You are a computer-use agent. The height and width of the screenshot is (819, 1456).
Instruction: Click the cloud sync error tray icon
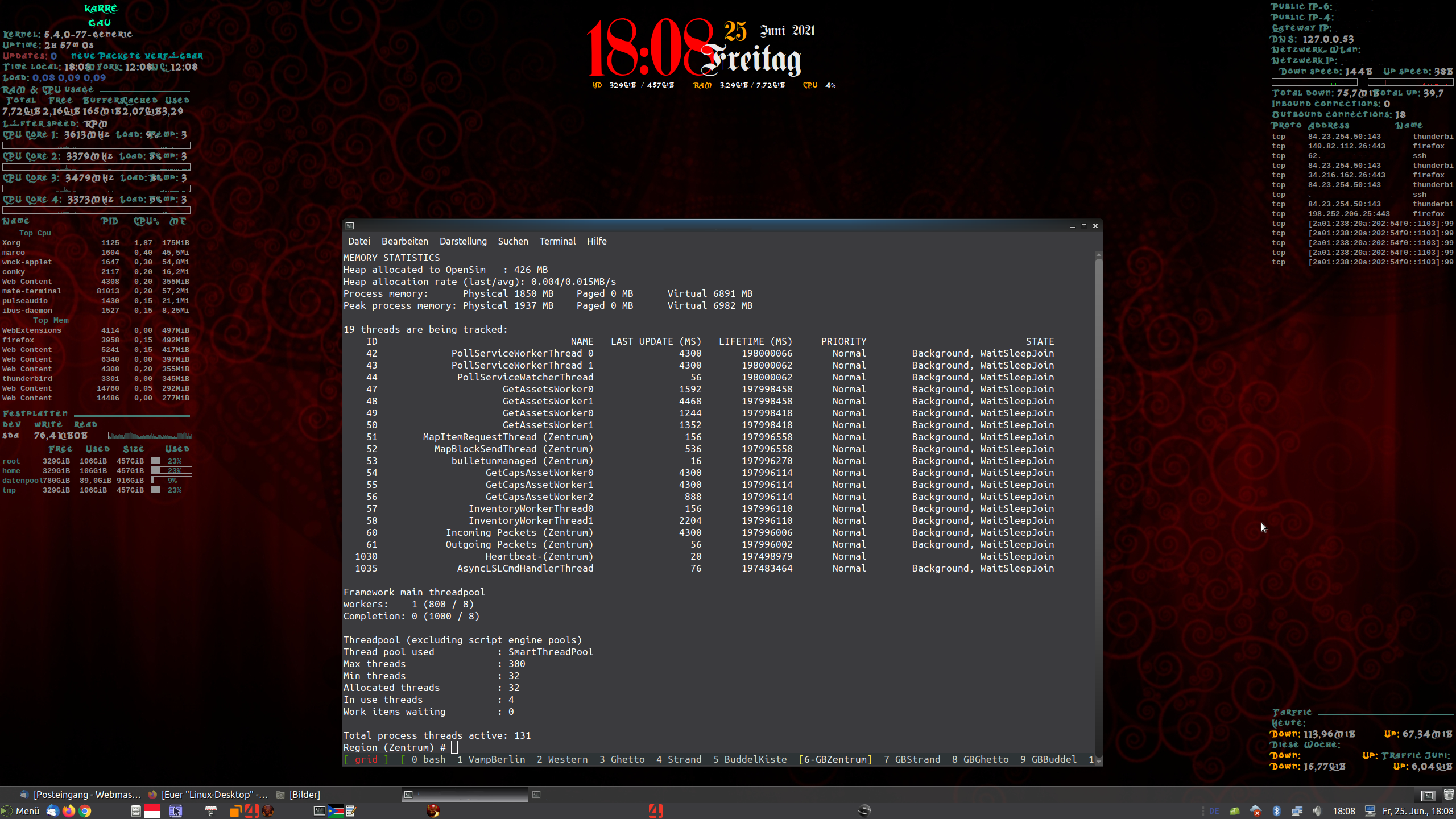point(1256,811)
